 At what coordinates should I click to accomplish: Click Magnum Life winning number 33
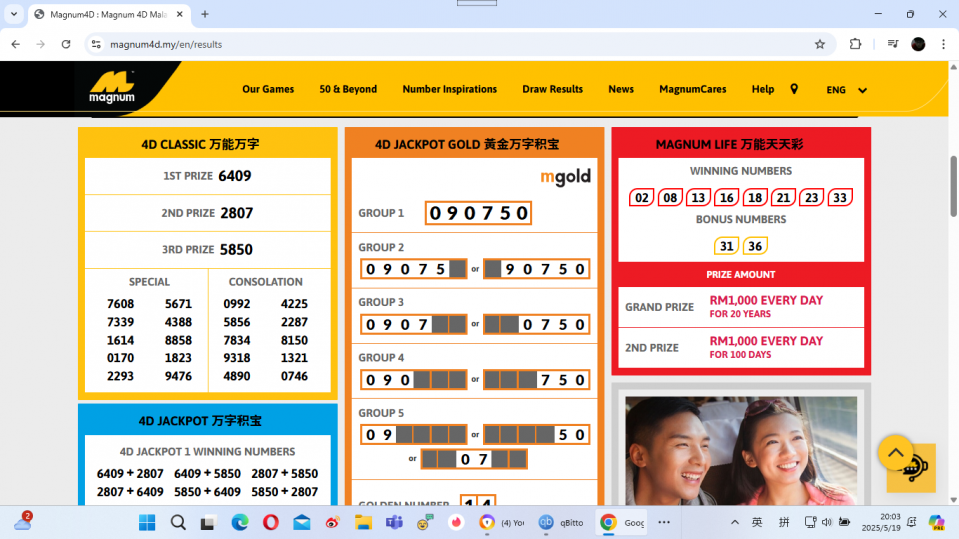pyautogui.click(x=840, y=198)
